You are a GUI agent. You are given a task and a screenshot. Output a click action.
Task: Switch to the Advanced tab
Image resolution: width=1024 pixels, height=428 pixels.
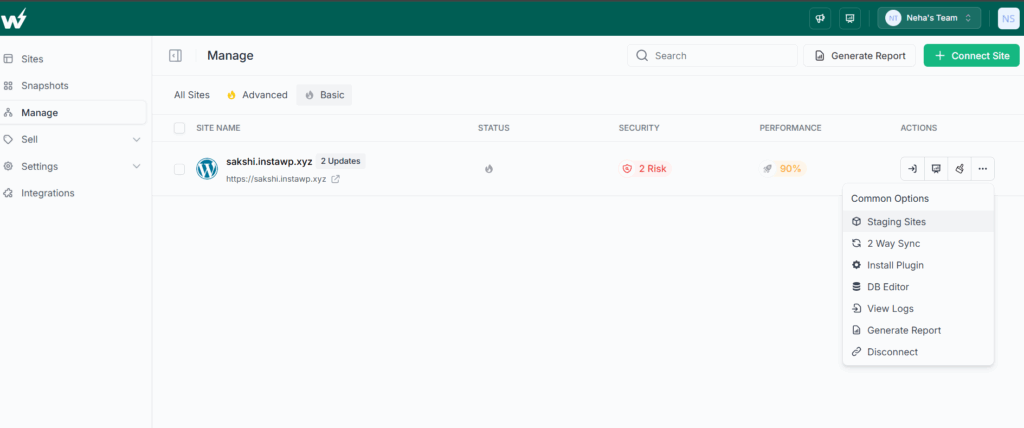pos(257,95)
